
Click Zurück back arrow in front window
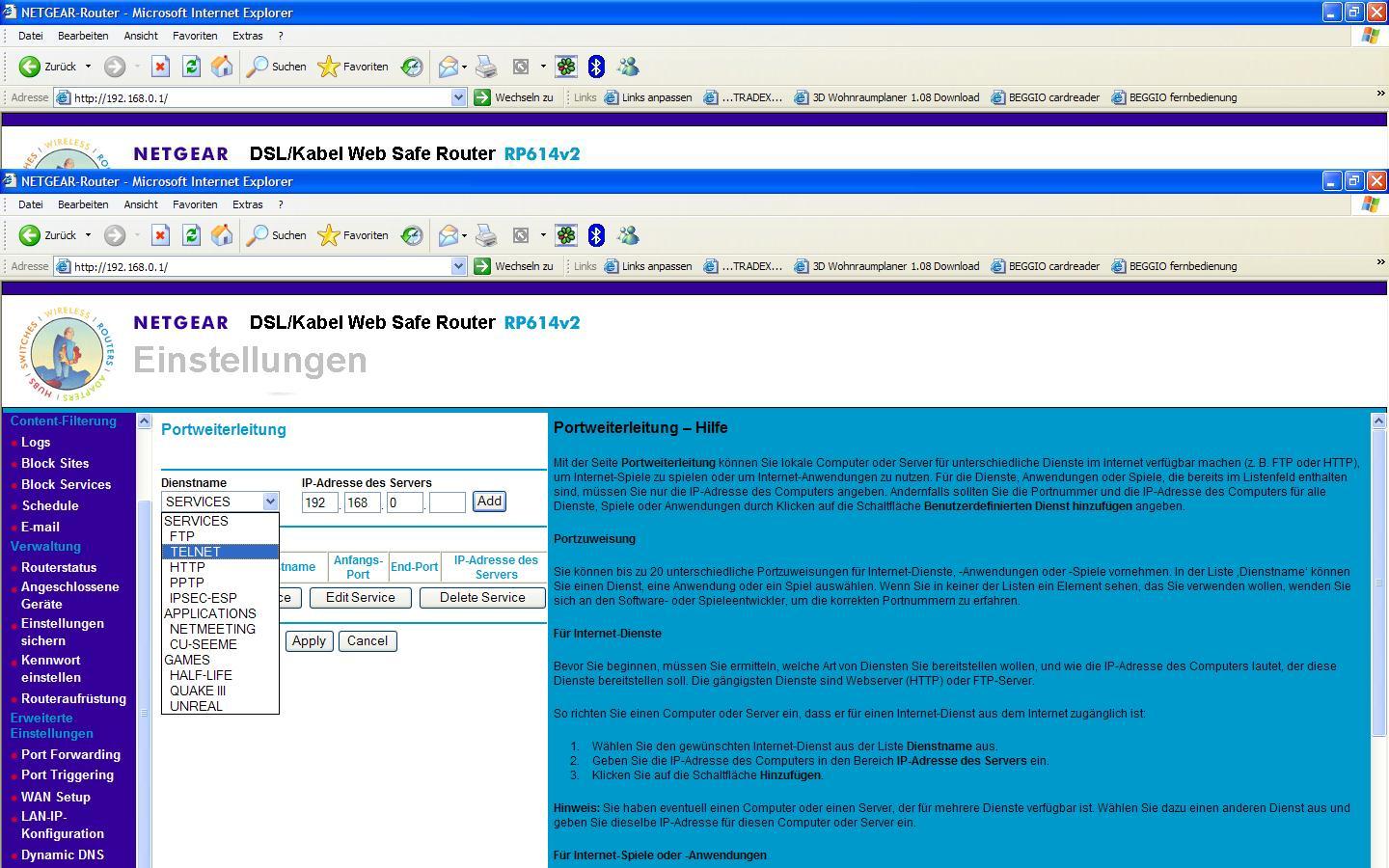pyautogui.click(x=30, y=235)
